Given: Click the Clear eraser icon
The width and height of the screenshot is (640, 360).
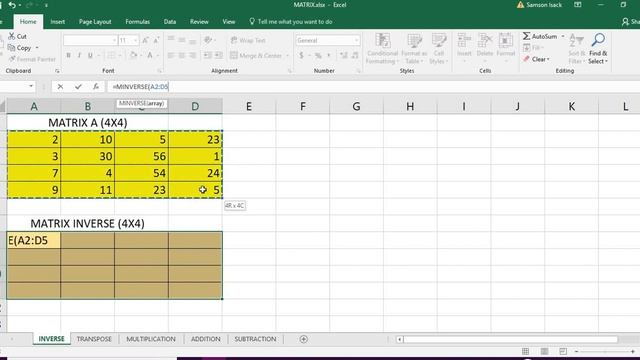Looking at the screenshot, I should point(527,59).
